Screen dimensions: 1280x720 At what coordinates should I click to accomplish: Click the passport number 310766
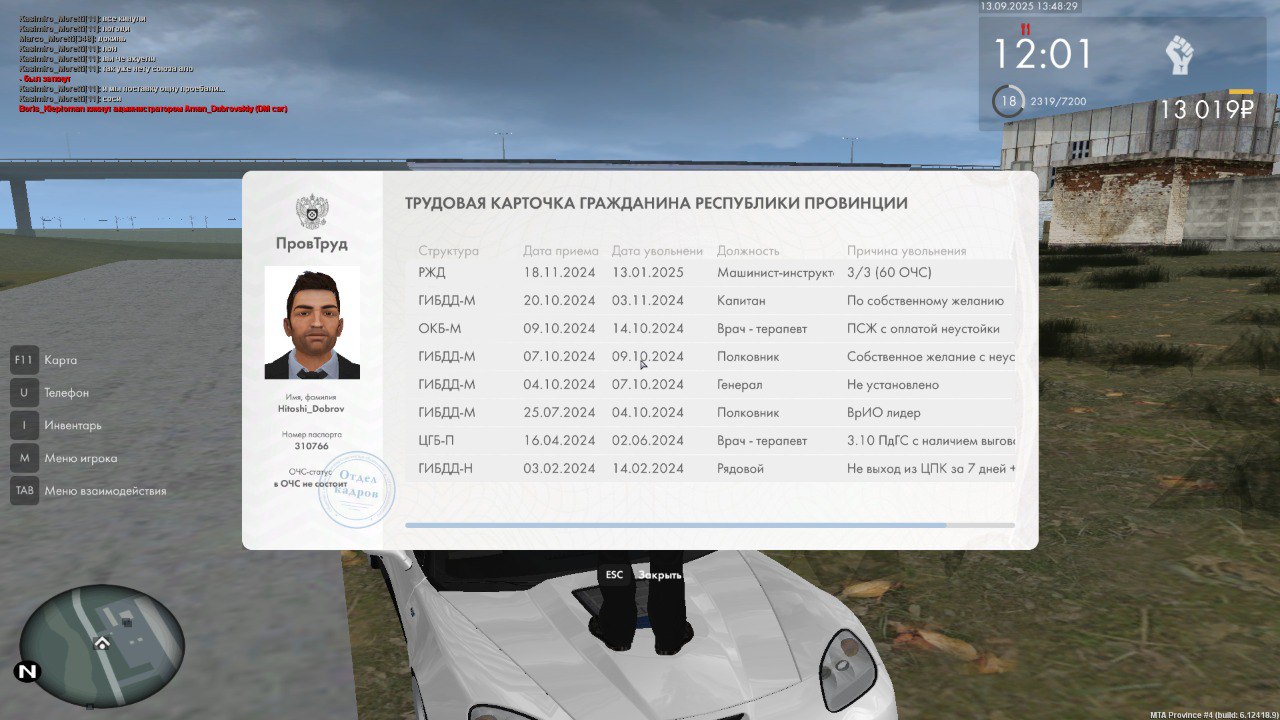[312, 446]
